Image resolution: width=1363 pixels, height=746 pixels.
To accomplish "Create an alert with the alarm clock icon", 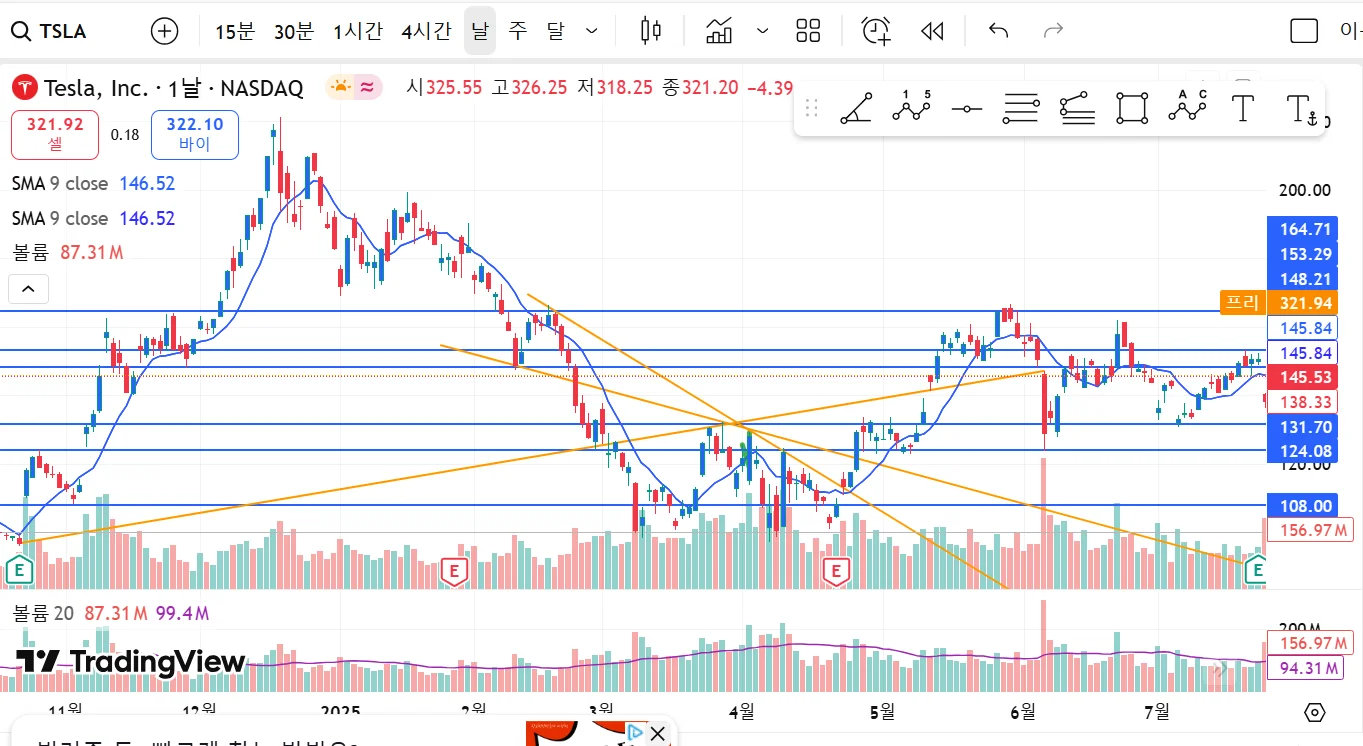I will (x=876, y=31).
